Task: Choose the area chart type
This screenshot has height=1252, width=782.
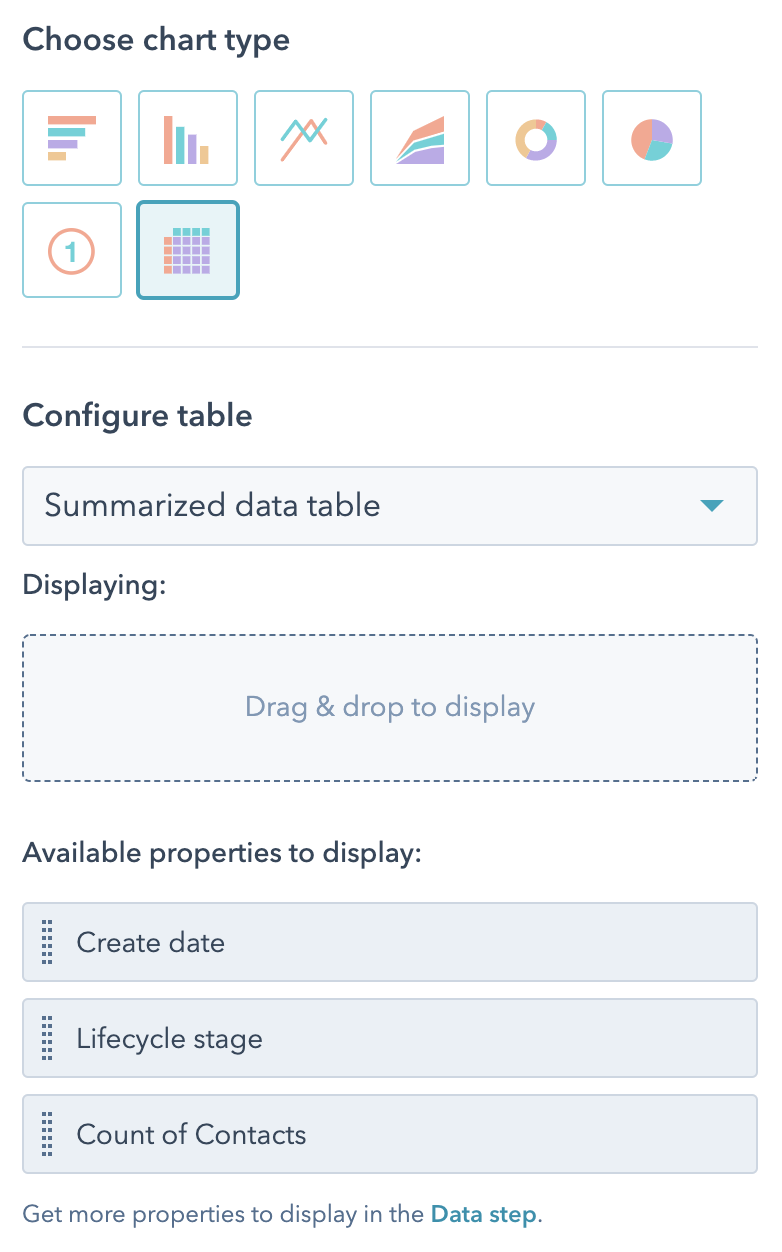Action: [420, 138]
